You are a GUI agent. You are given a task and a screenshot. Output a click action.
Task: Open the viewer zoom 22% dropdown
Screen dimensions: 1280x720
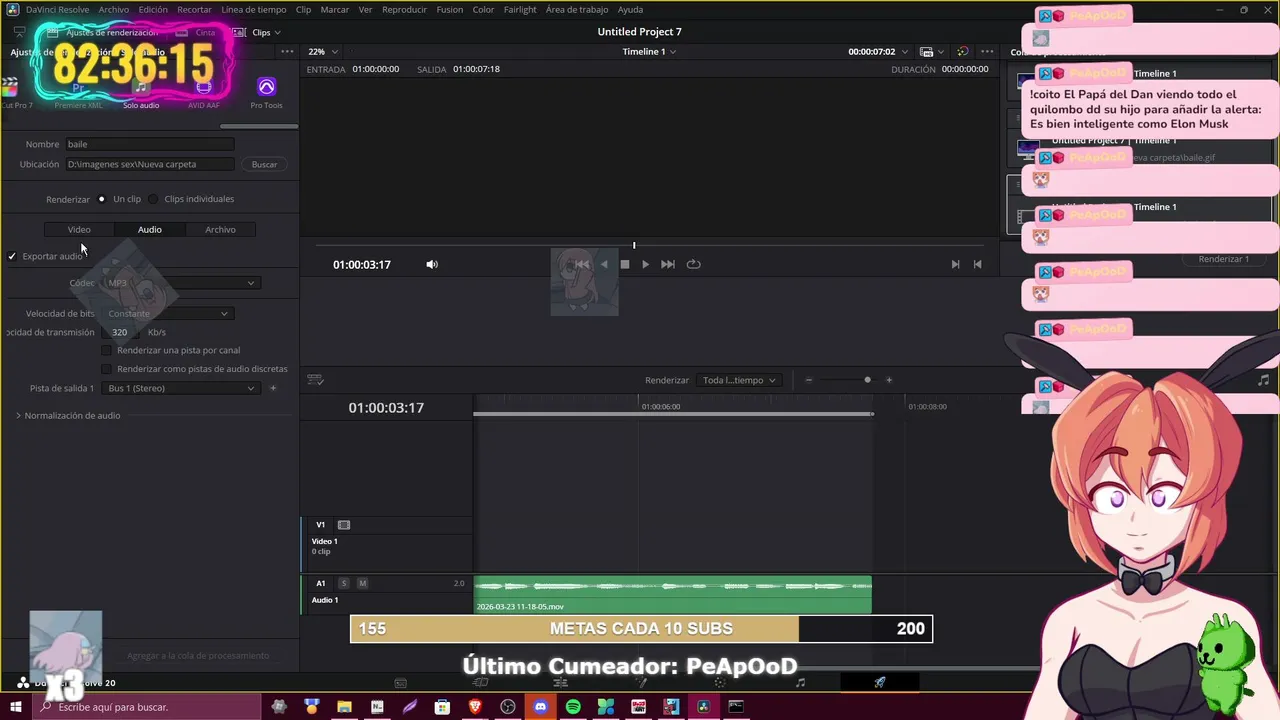[x=323, y=51]
